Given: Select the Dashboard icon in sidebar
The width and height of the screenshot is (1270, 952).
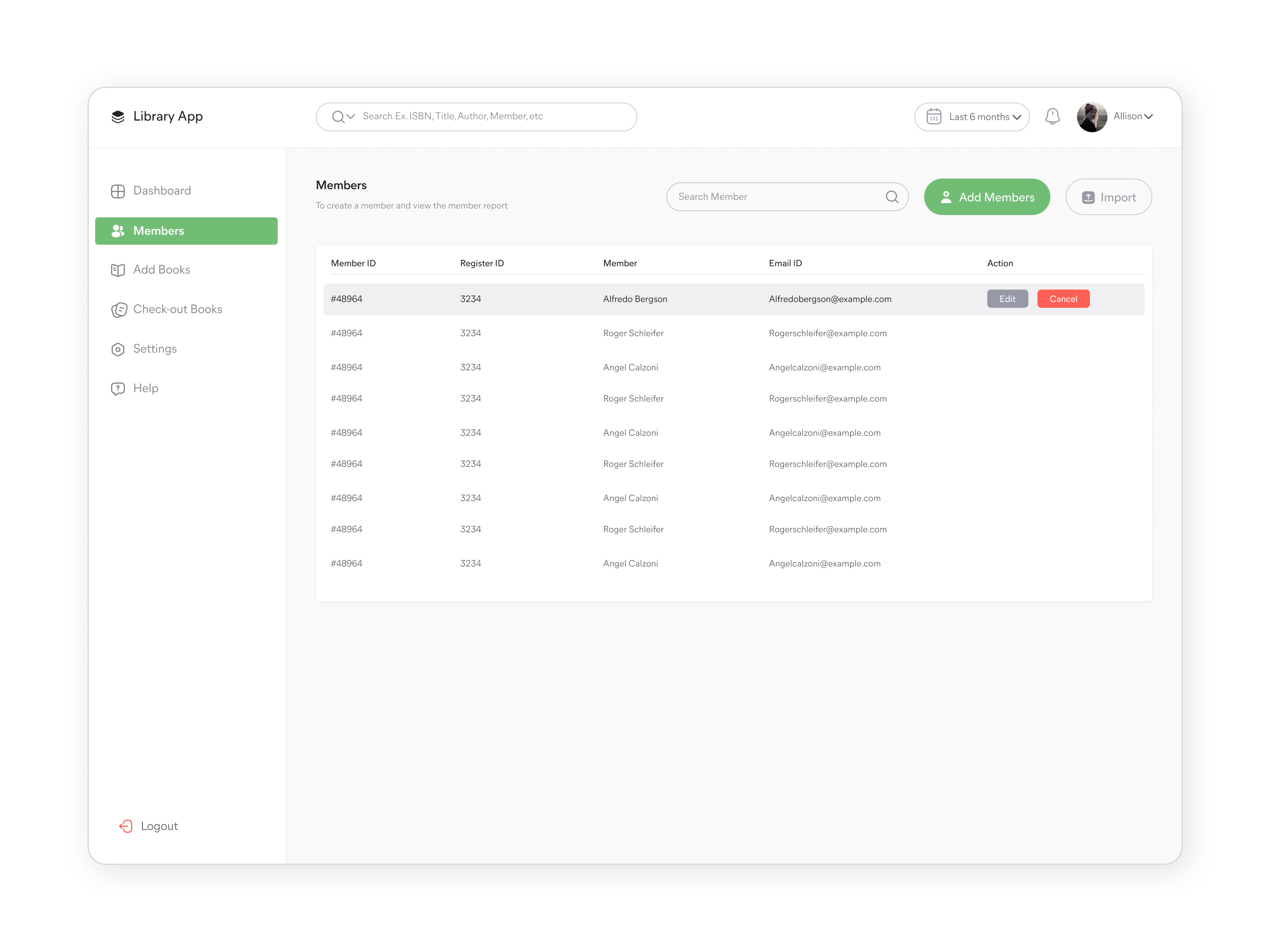Looking at the screenshot, I should (117, 190).
